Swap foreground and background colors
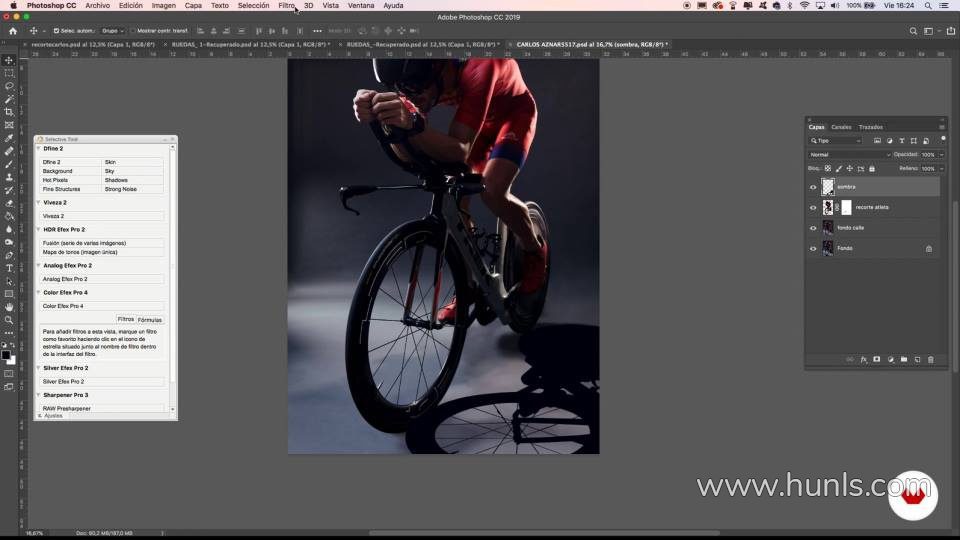960x540 pixels. 13,346
